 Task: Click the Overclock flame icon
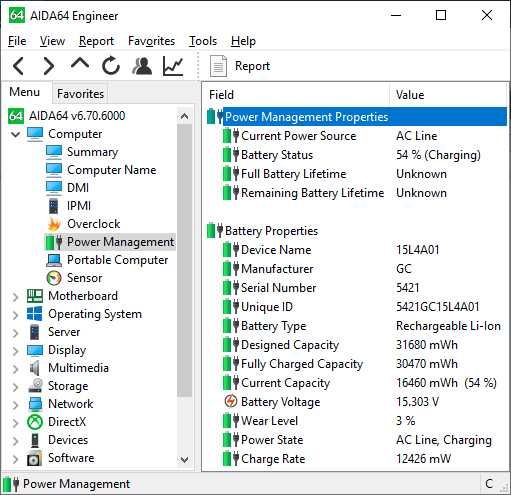54,224
